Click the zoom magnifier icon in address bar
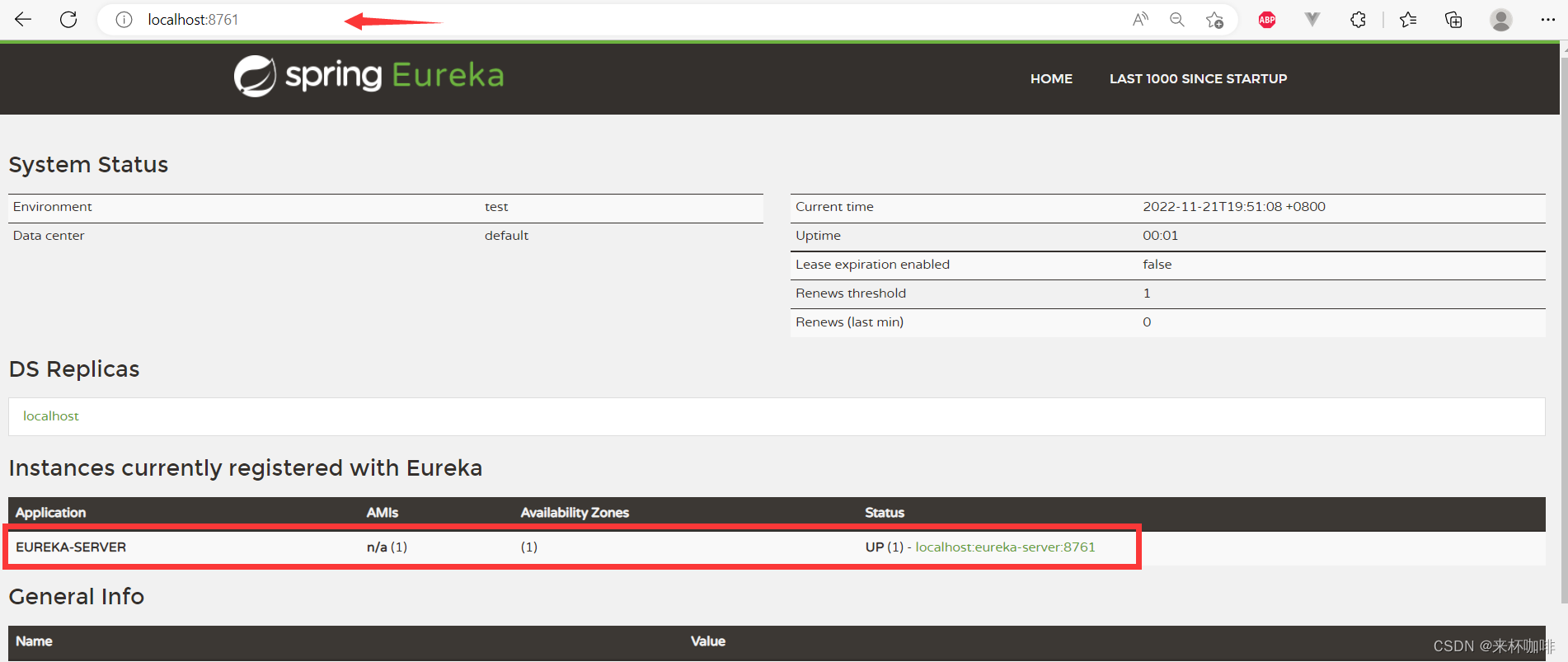This screenshot has width=1568, height=662. [1177, 20]
